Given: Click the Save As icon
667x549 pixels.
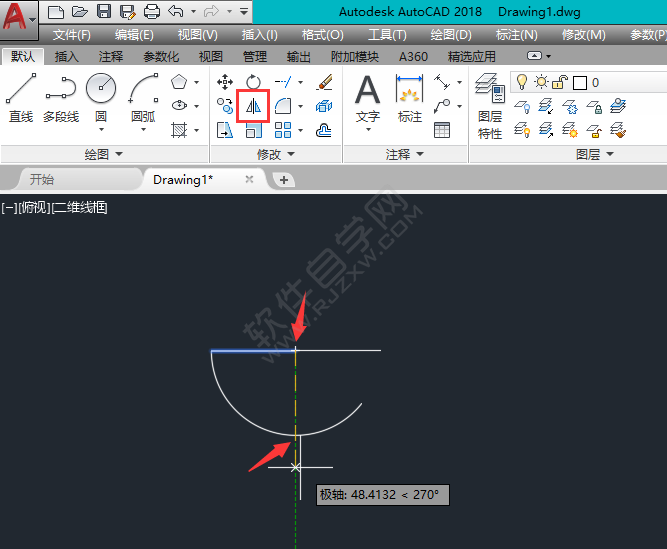Looking at the screenshot, I should (x=128, y=11).
